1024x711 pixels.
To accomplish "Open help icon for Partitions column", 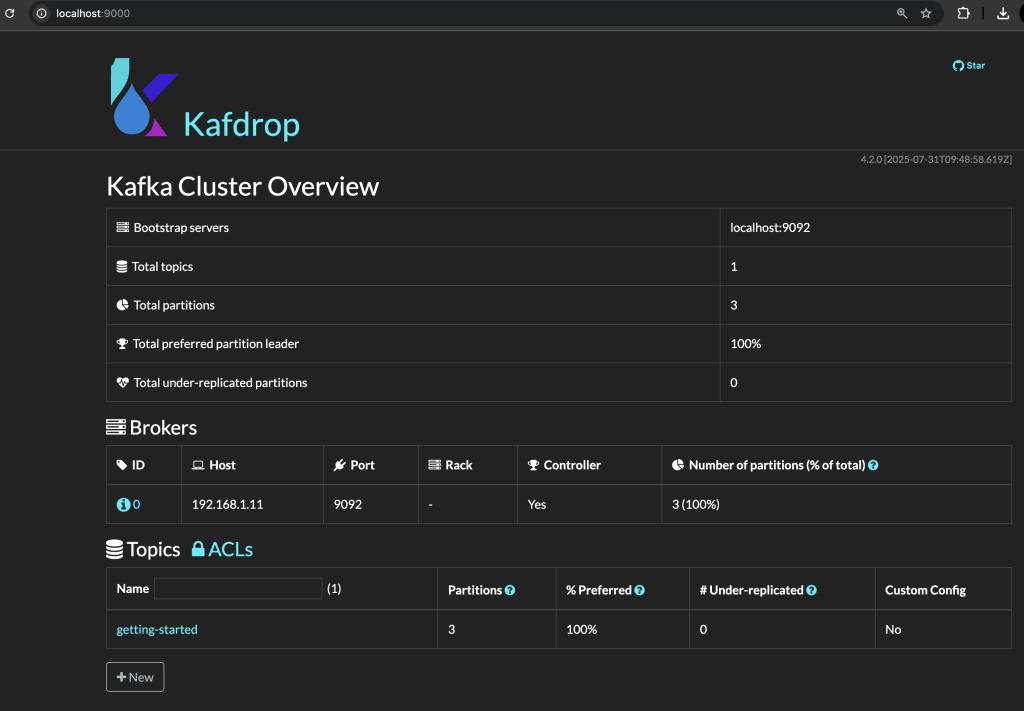I will click(510, 590).
